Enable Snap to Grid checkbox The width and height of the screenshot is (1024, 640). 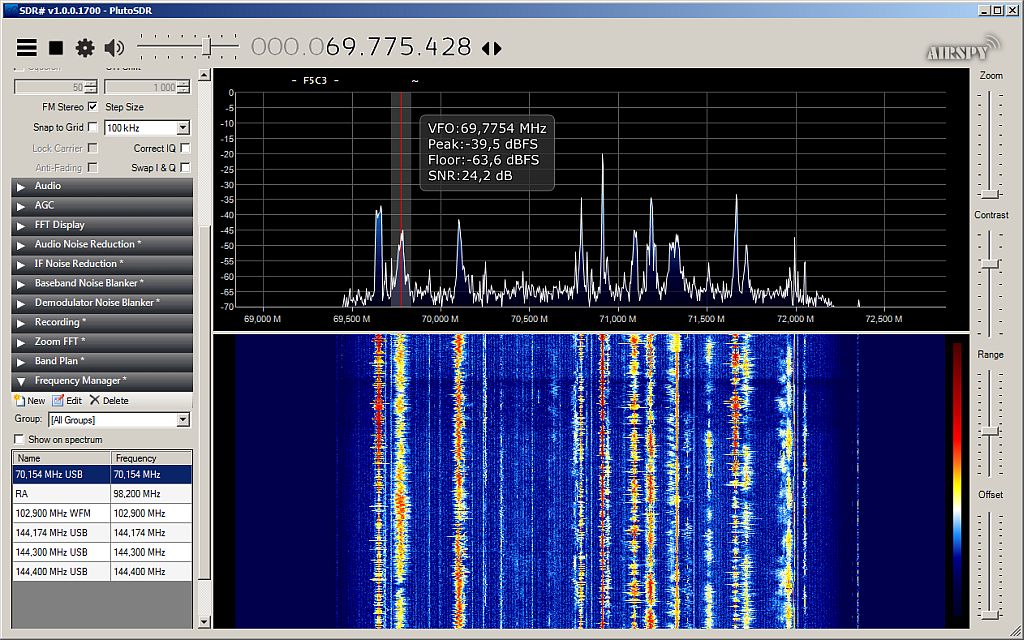[93, 127]
